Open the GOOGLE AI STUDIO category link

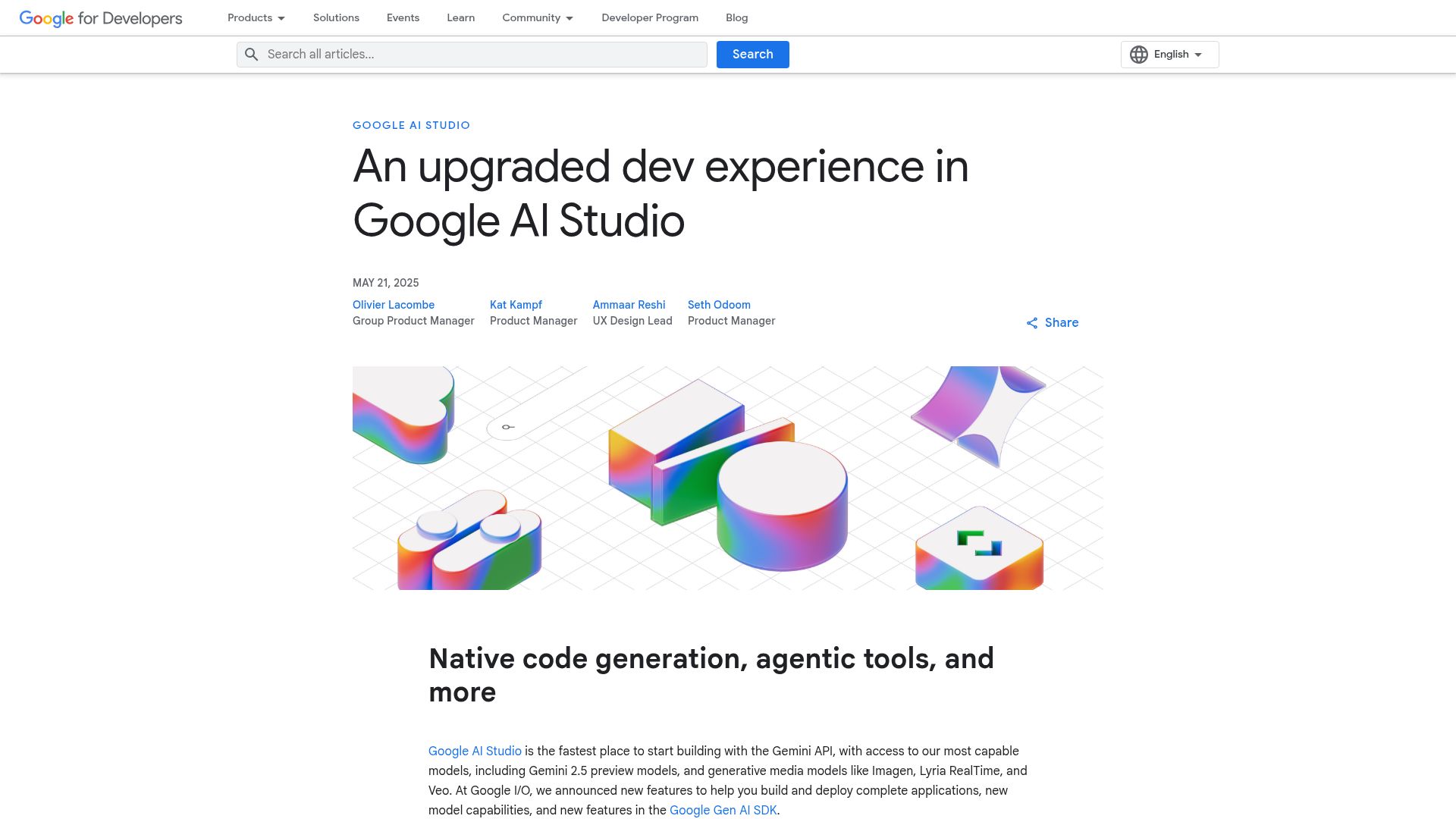click(x=411, y=125)
